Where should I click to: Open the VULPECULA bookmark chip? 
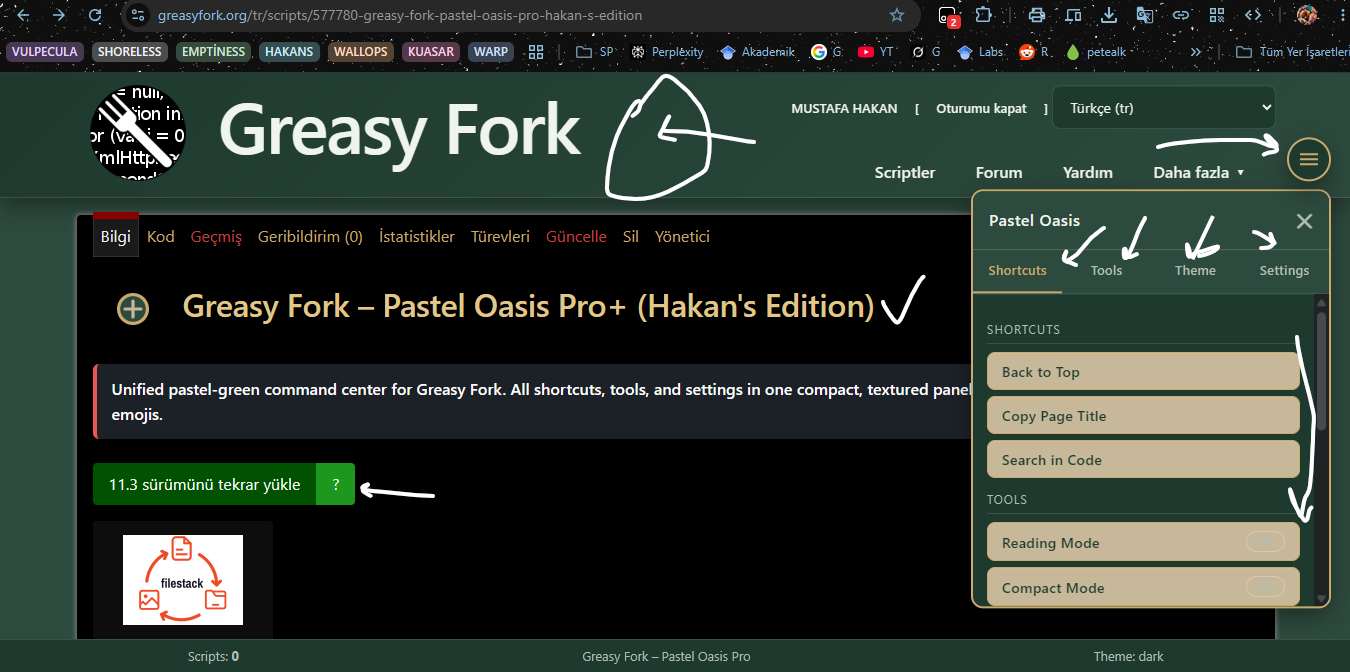pos(45,52)
